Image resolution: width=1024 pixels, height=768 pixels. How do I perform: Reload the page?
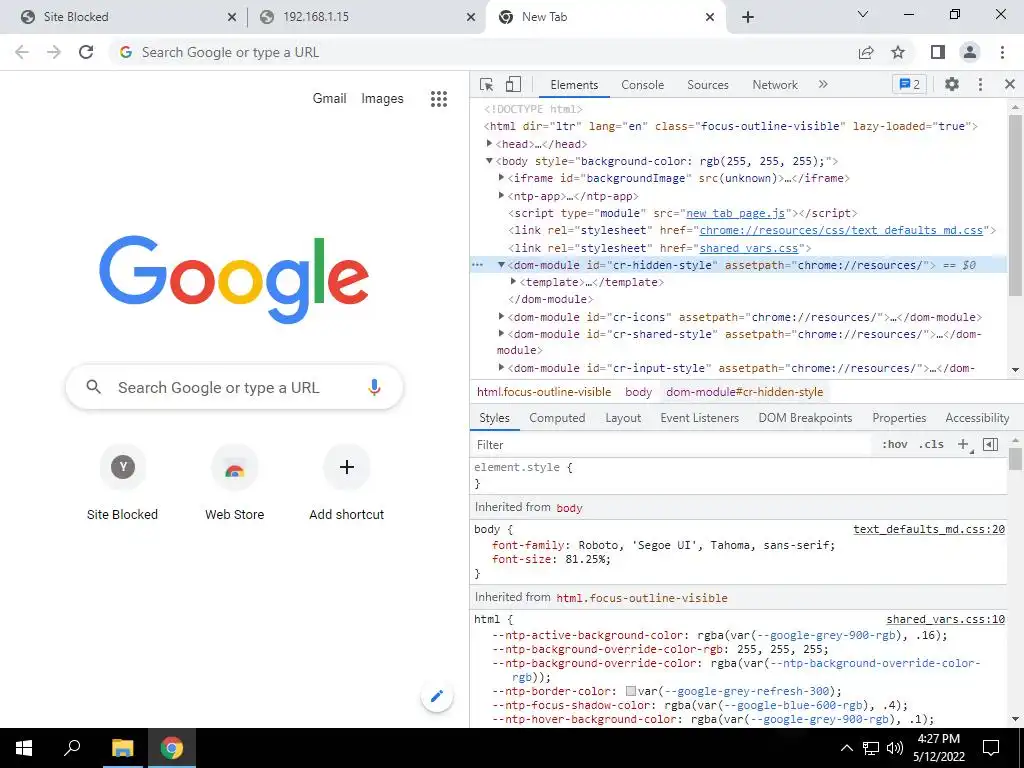[86, 52]
